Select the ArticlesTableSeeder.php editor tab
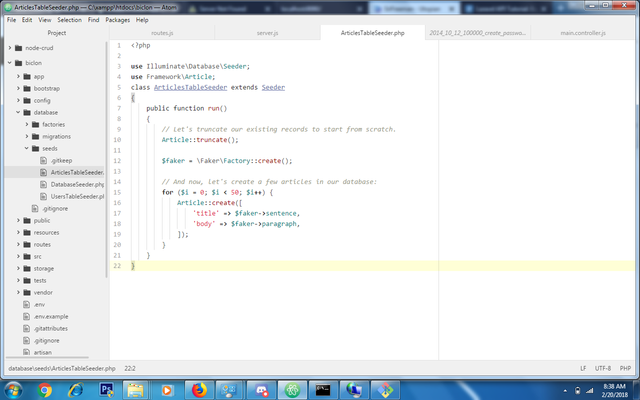Image resolution: width=640 pixels, height=400 pixels. pos(373,33)
